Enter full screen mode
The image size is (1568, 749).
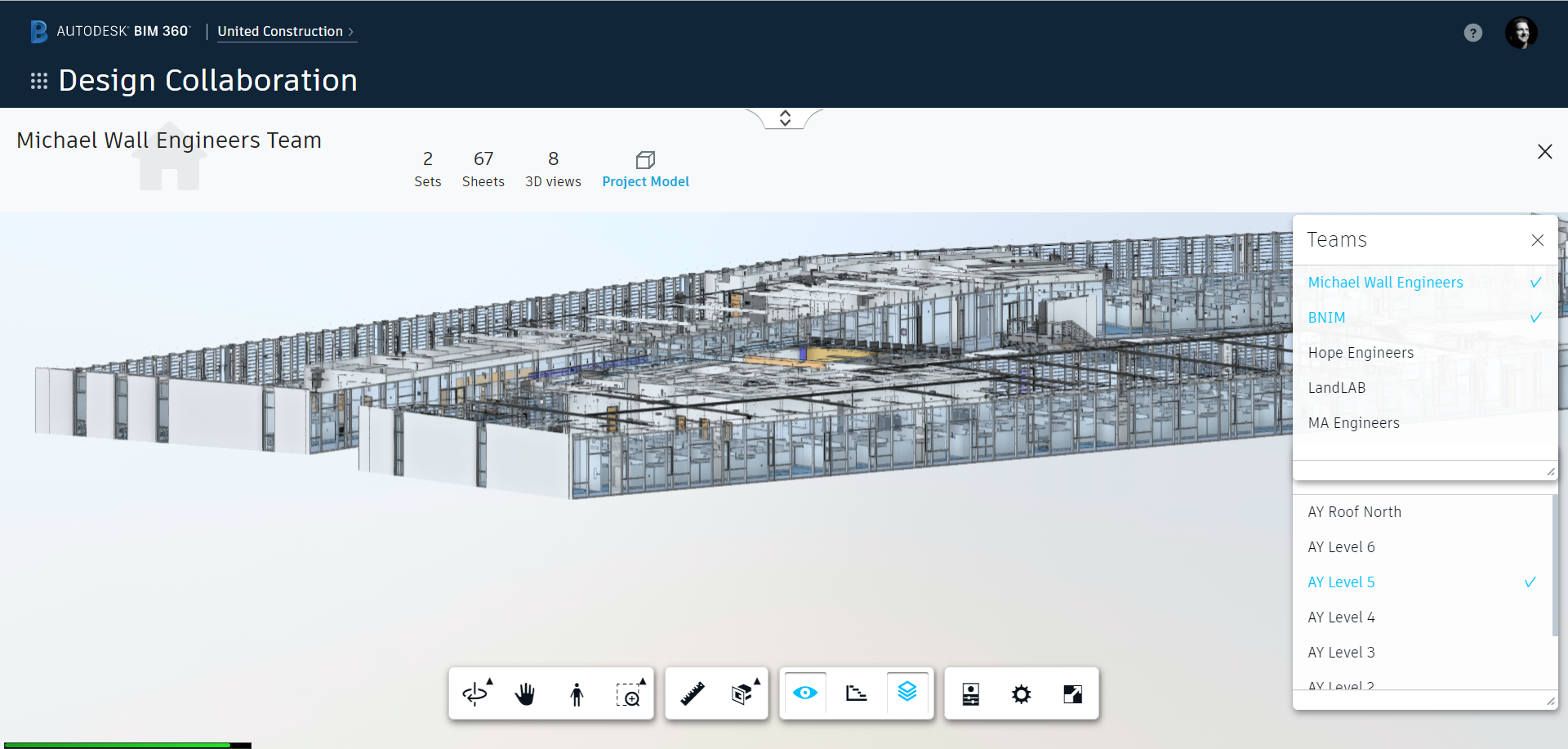pos(1072,694)
